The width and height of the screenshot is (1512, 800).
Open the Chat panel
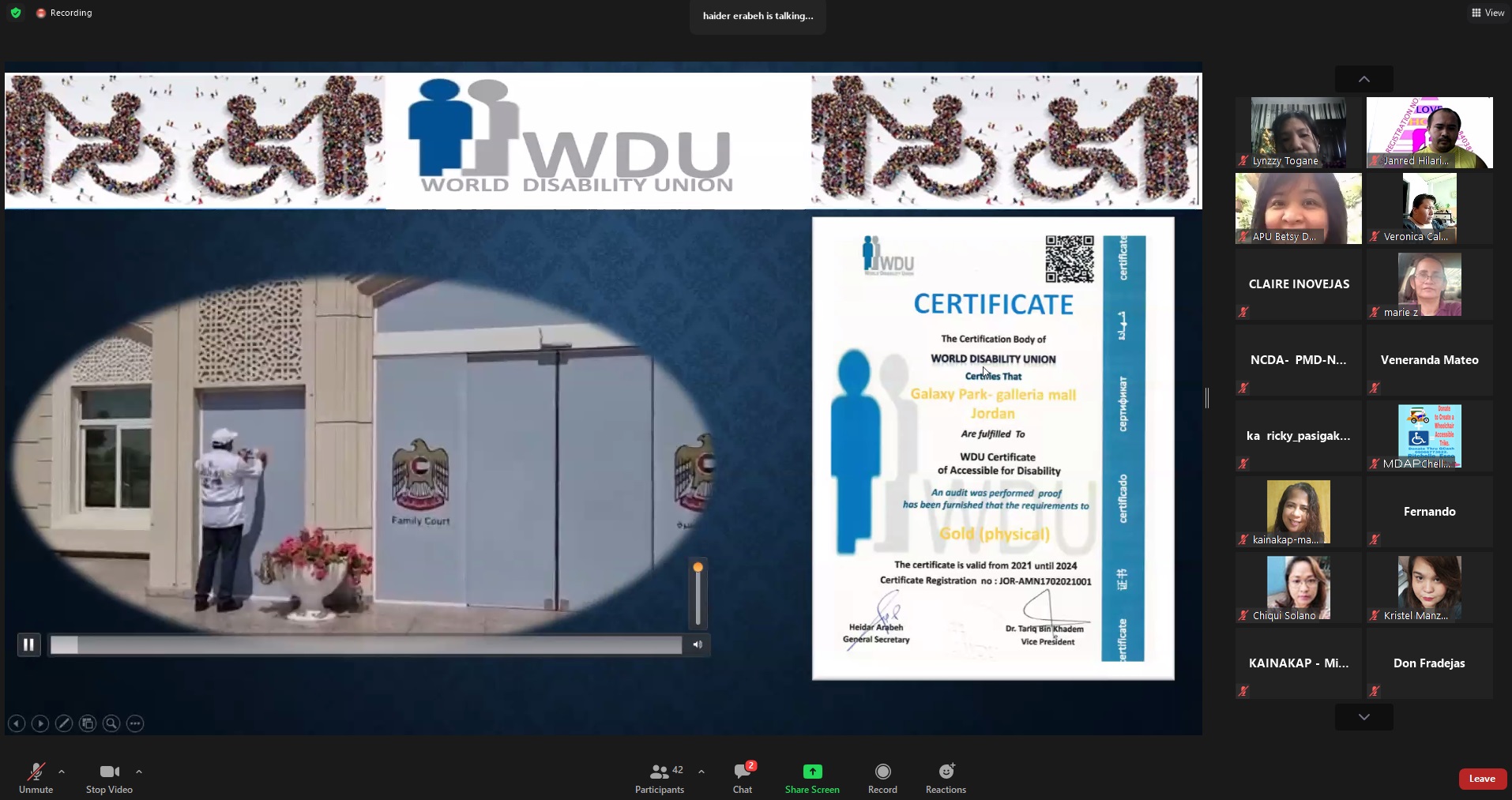[743, 778]
